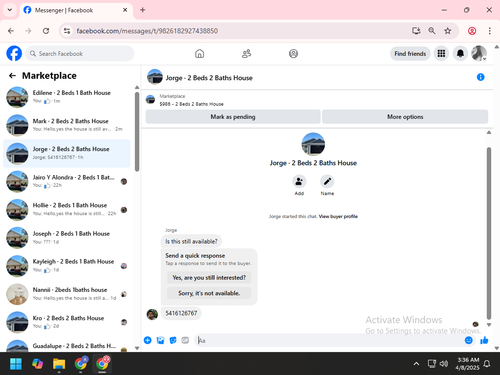Open the View buyer profile link

click(x=338, y=216)
